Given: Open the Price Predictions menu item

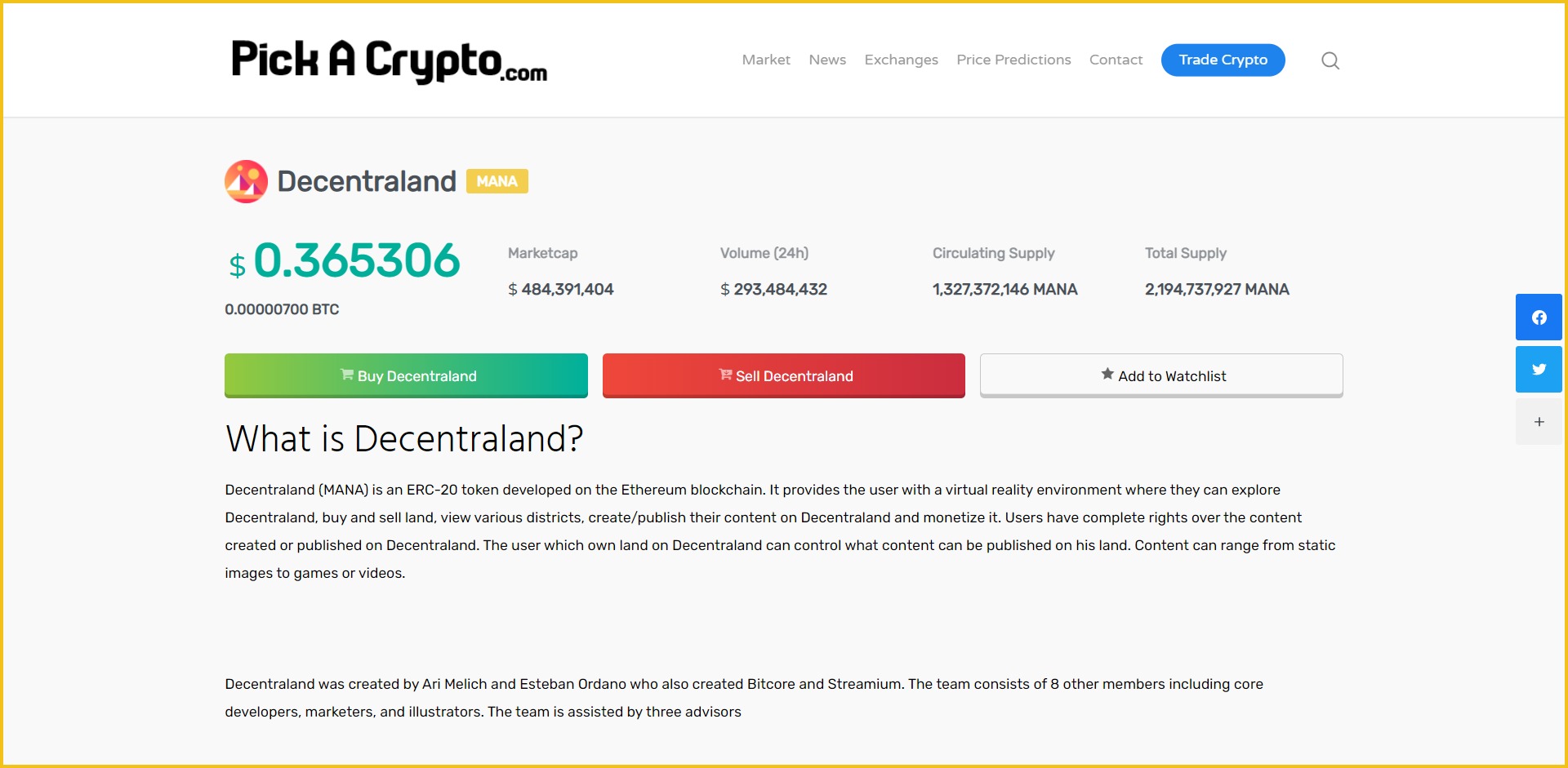Looking at the screenshot, I should pyautogui.click(x=1013, y=60).
